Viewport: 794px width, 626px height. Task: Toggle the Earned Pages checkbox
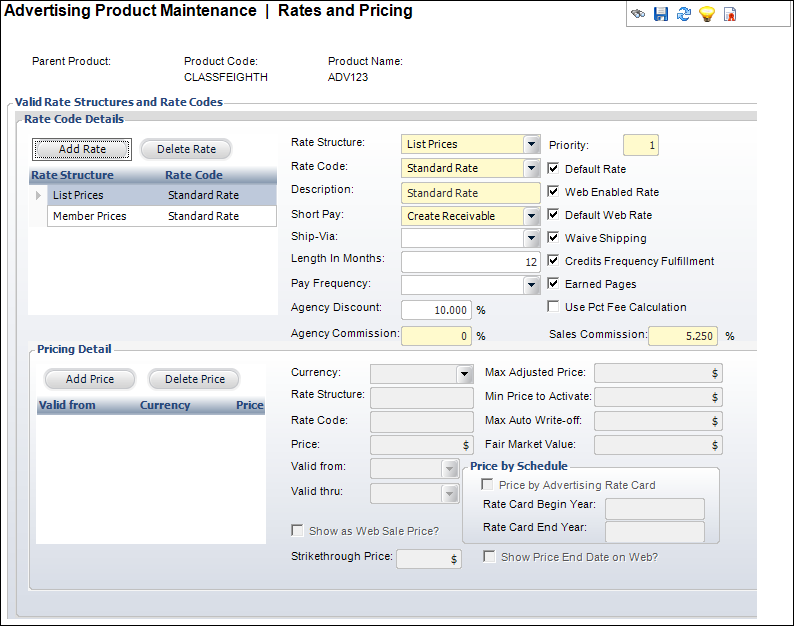tap(554, 284)
